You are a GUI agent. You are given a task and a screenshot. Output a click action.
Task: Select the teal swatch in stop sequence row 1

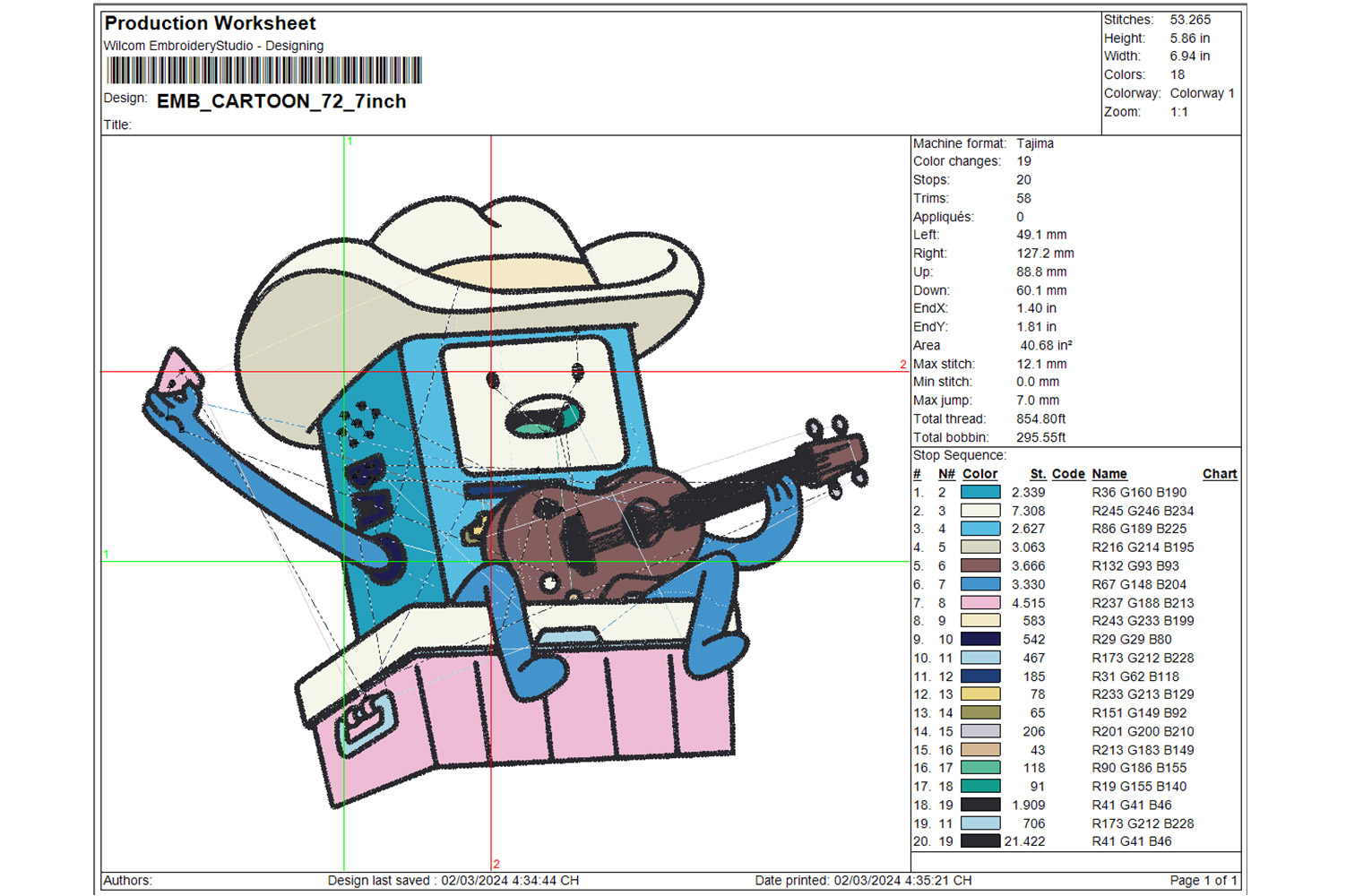[979, 492]
